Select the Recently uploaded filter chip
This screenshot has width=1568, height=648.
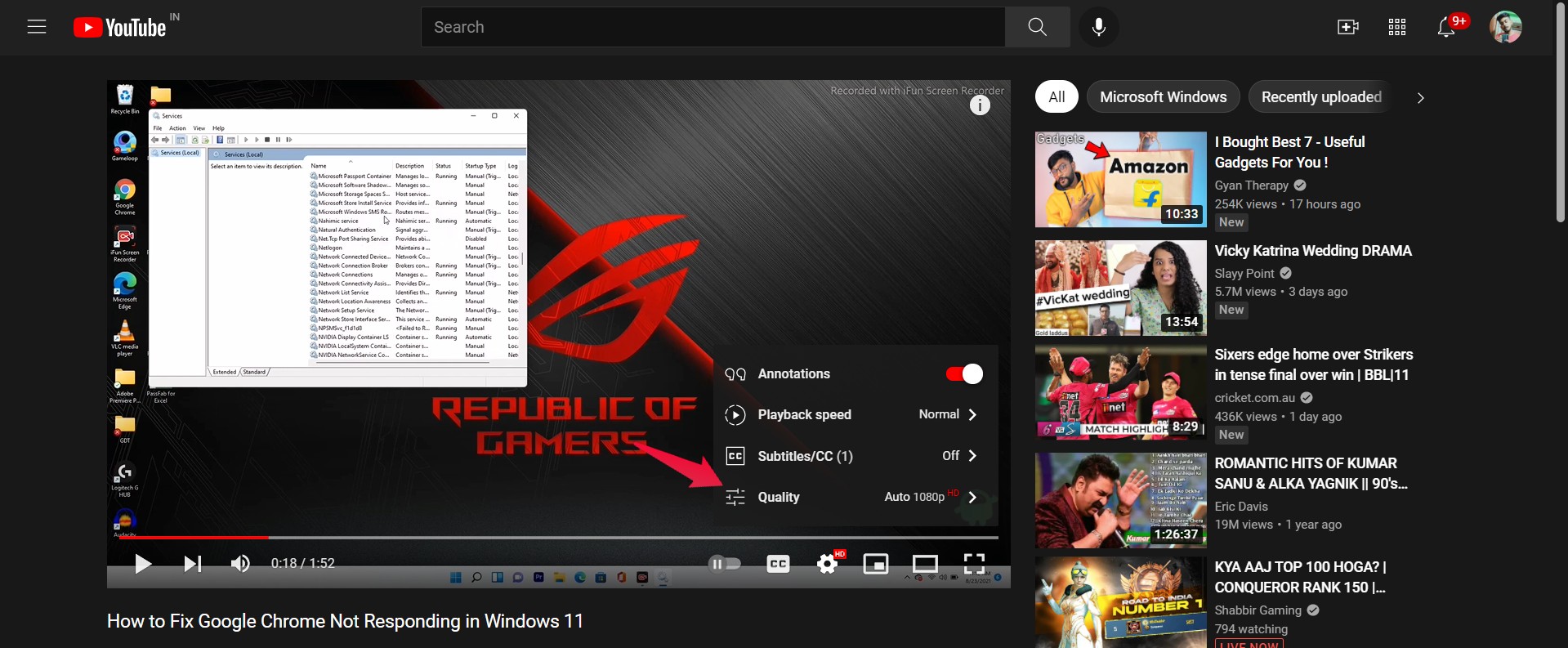pyautogui.click(x=1321, y=97)
